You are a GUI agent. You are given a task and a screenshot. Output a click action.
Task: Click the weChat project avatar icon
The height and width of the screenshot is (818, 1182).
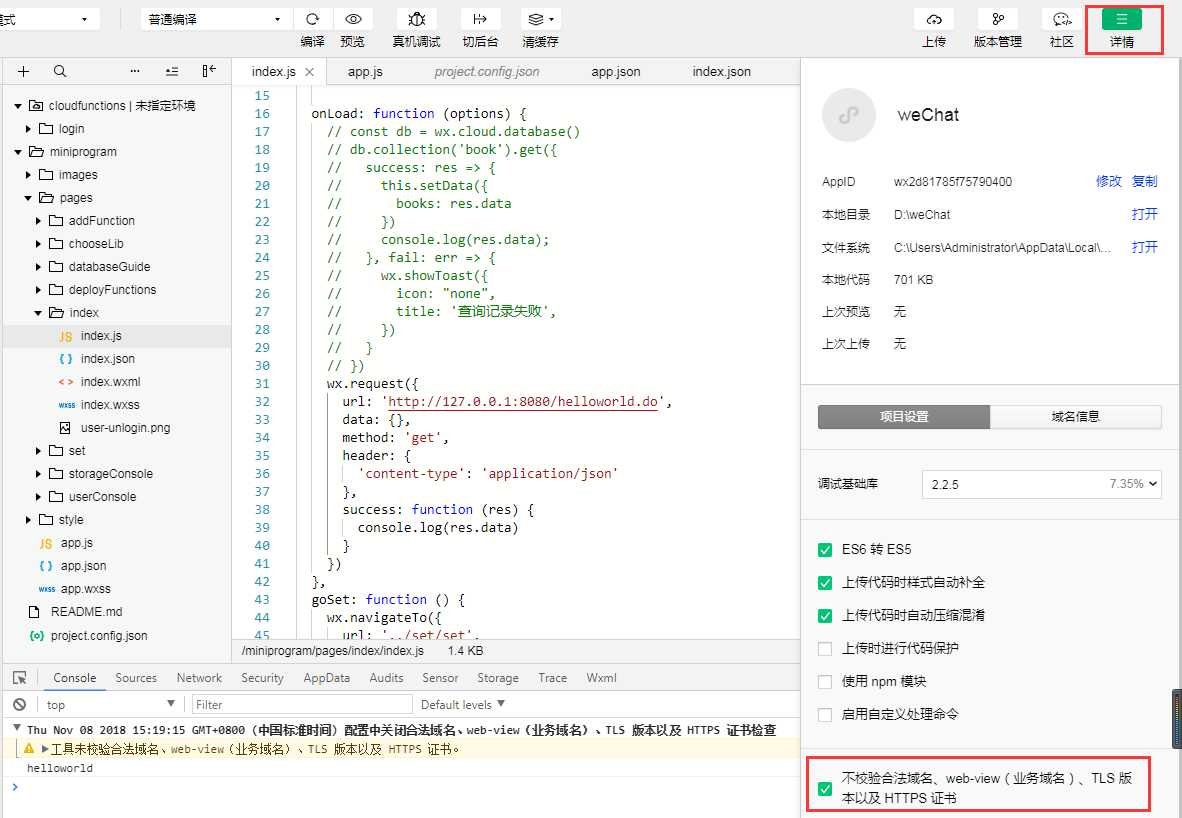849,115
